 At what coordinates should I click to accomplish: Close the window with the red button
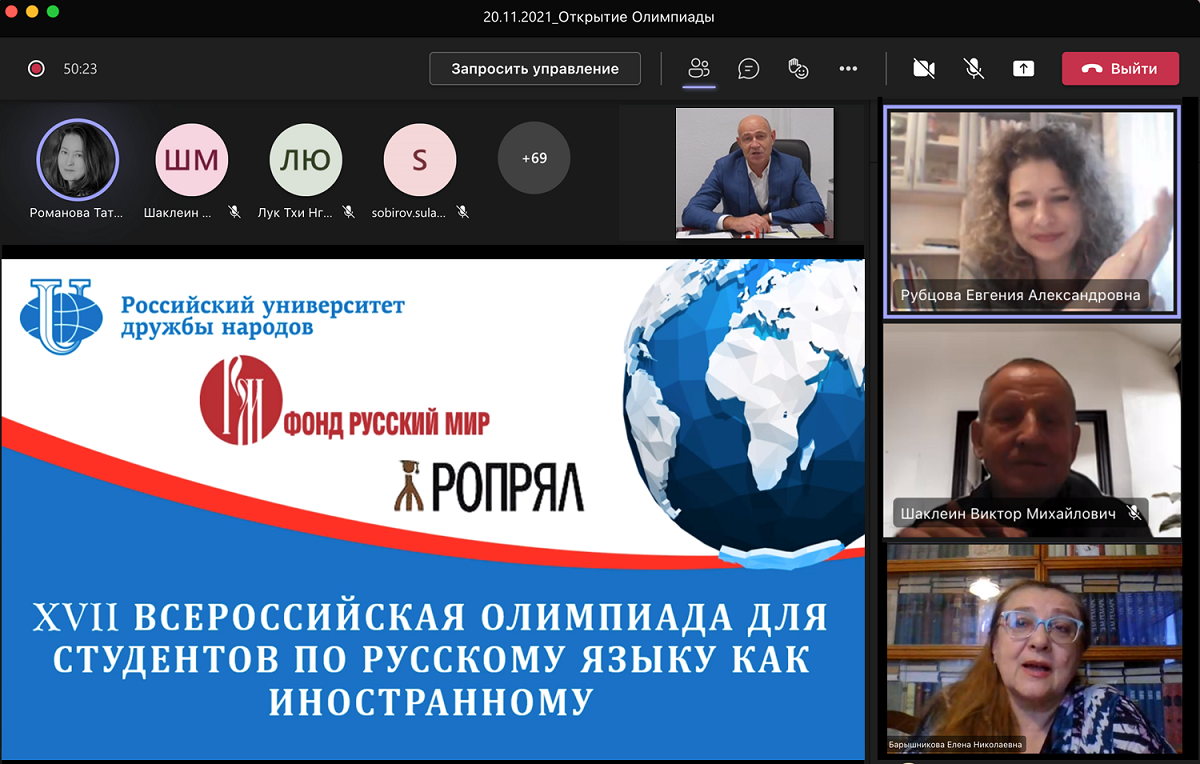point(11,12)
